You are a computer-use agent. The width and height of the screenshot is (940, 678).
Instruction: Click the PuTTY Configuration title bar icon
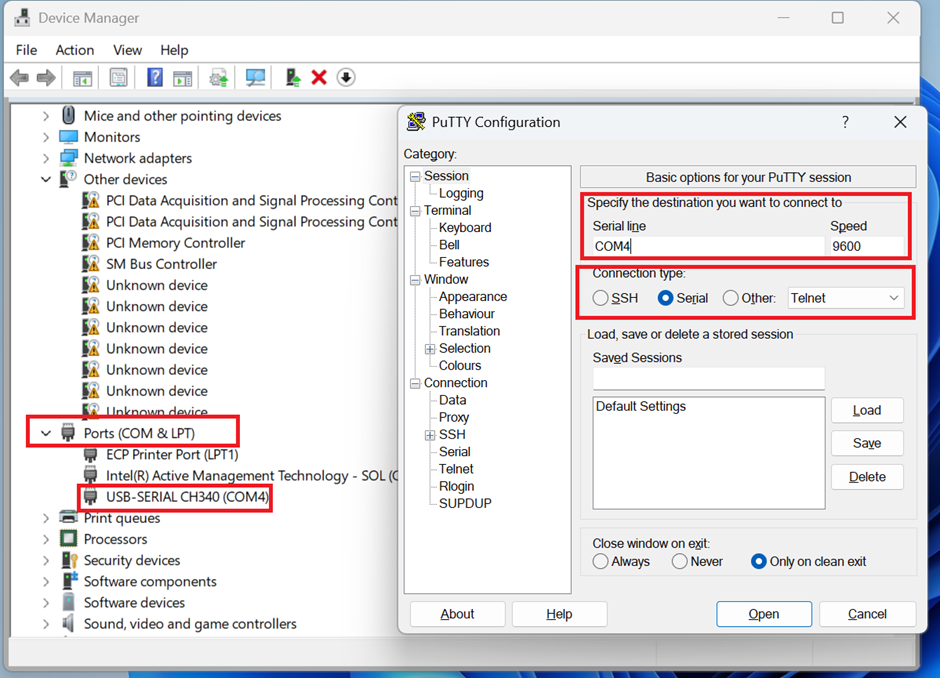(416, 122)
